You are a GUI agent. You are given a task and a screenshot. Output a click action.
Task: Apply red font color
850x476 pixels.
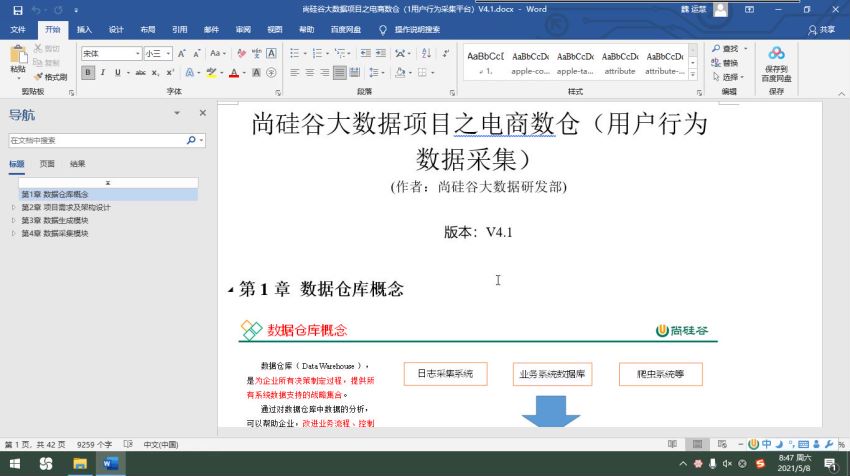coord(234,72)
